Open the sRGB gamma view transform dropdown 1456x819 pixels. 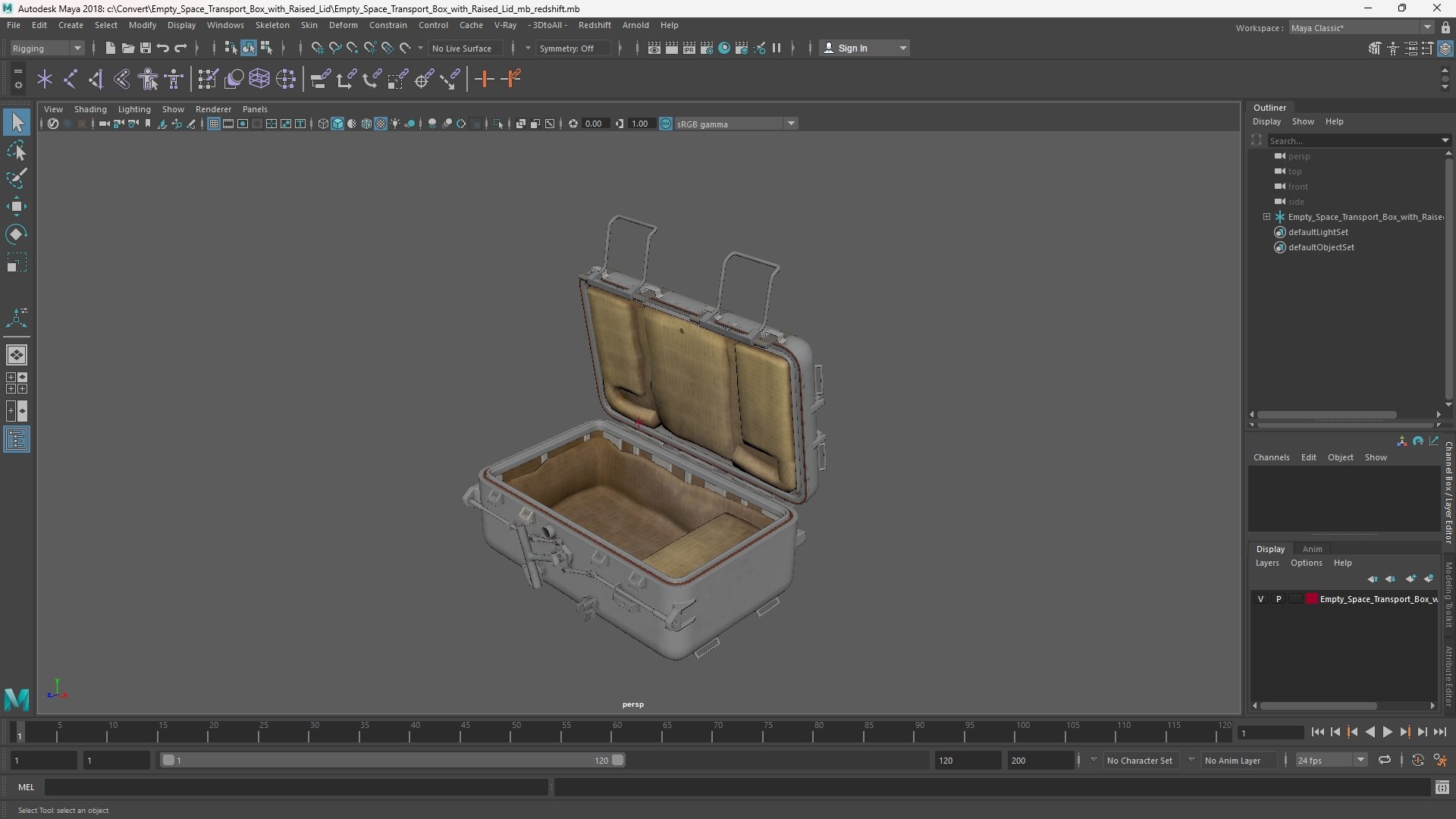[x=735, y=124]
